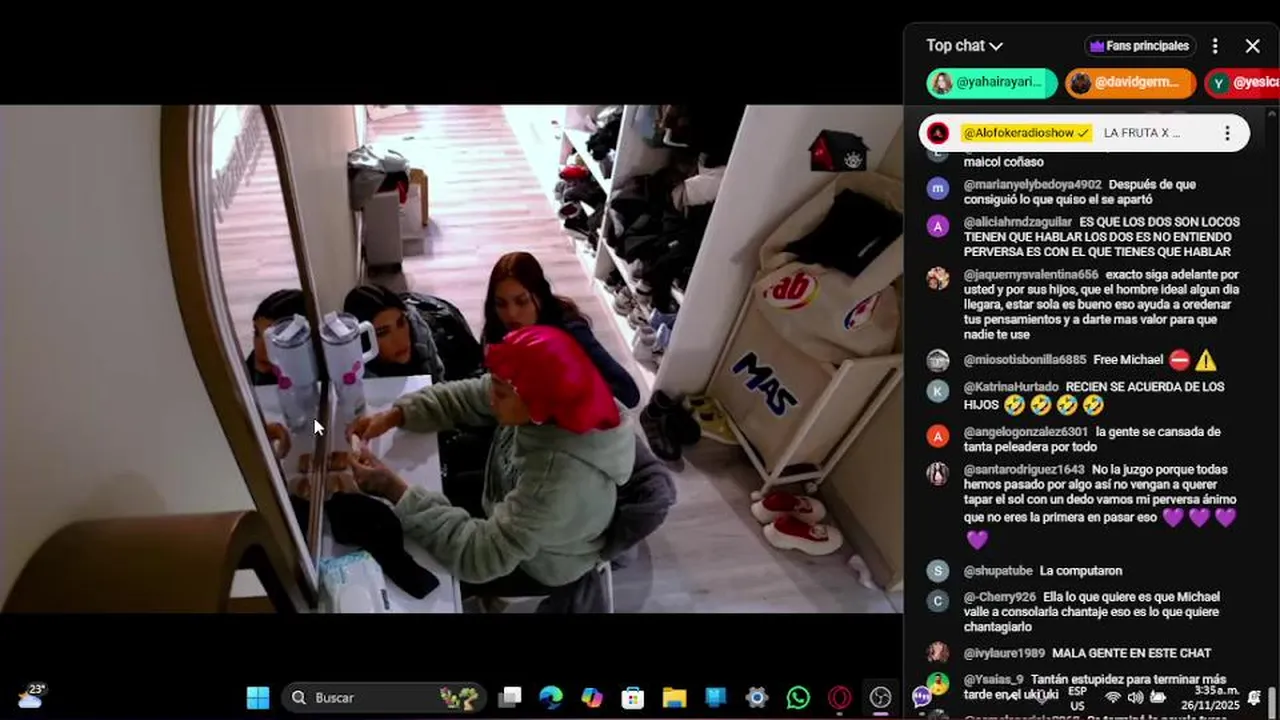The height and width of the screenshot is (720, 1280).
Task: Open pinned message three-dot menu
Action: point(1227,133)
